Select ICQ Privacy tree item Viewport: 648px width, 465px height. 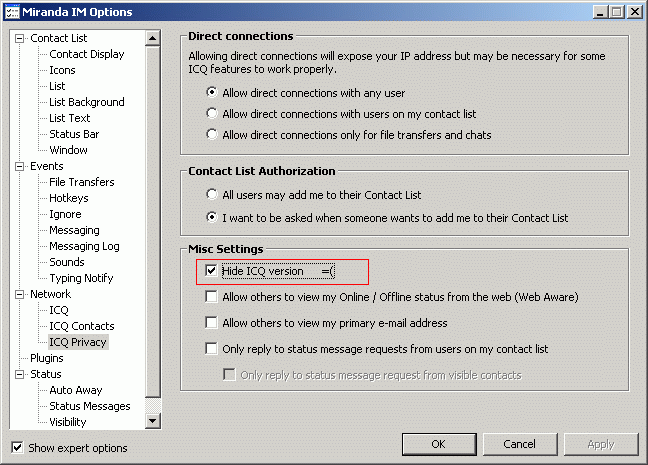78,342
